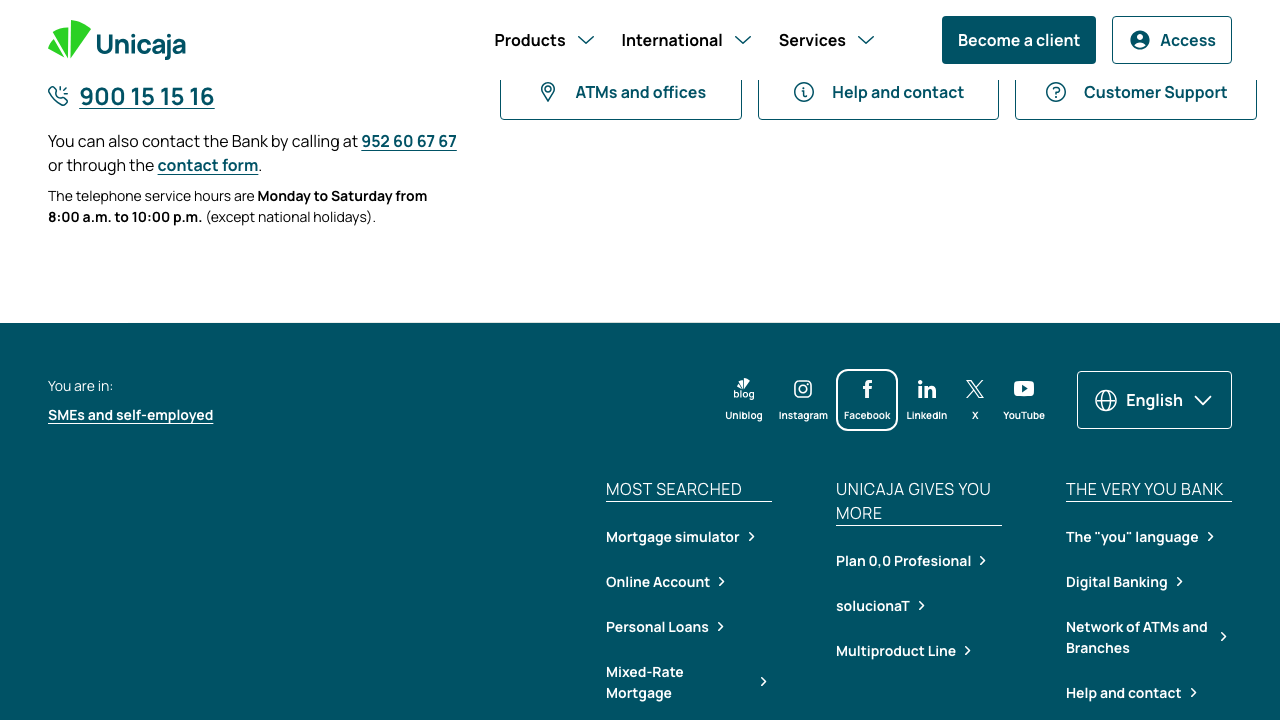Open Mortgage simulator link
Image resolution: width=1280 pixels, height=720 pixels.
click(x=681, y=537)
